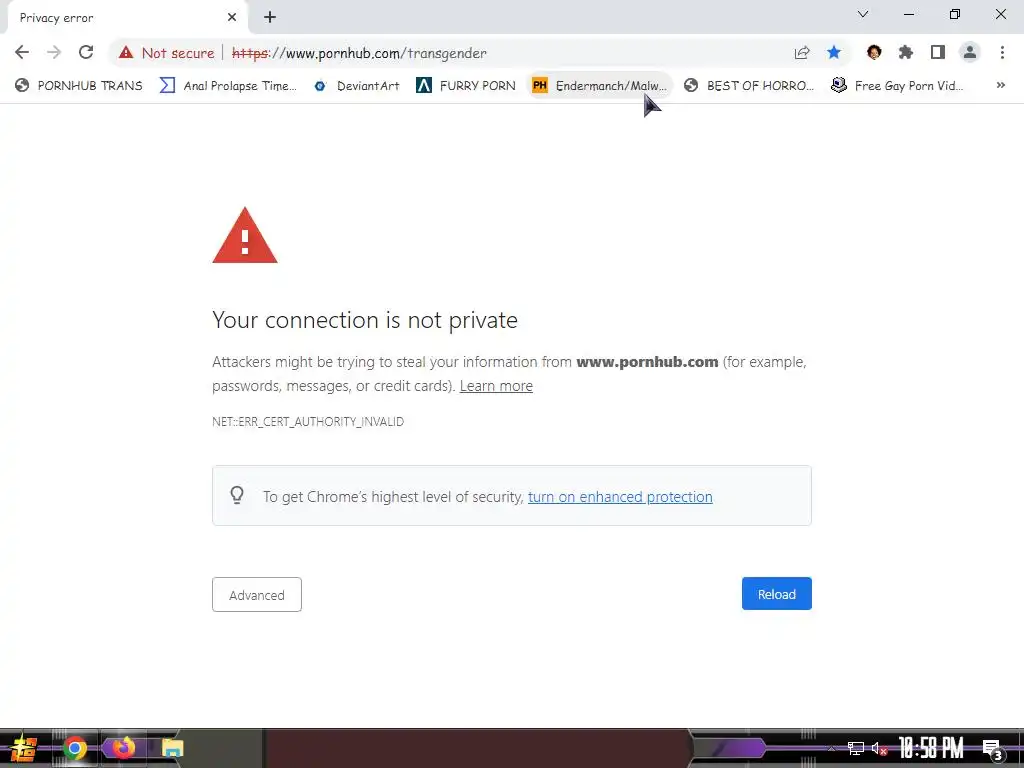Open the BEST OF HORRO... bookmark

tap(749, 86)
